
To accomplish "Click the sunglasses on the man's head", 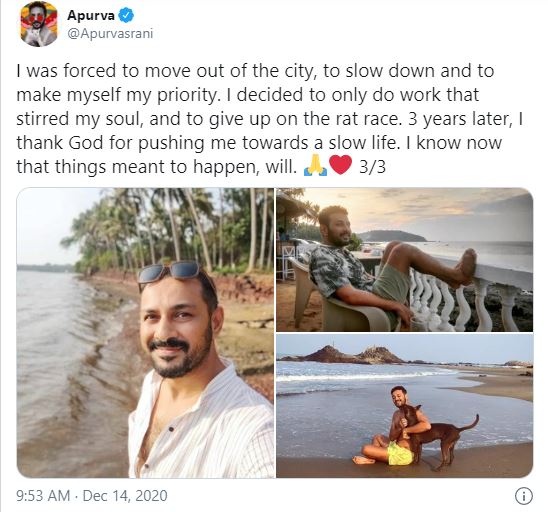I will (x=171, y=272).
